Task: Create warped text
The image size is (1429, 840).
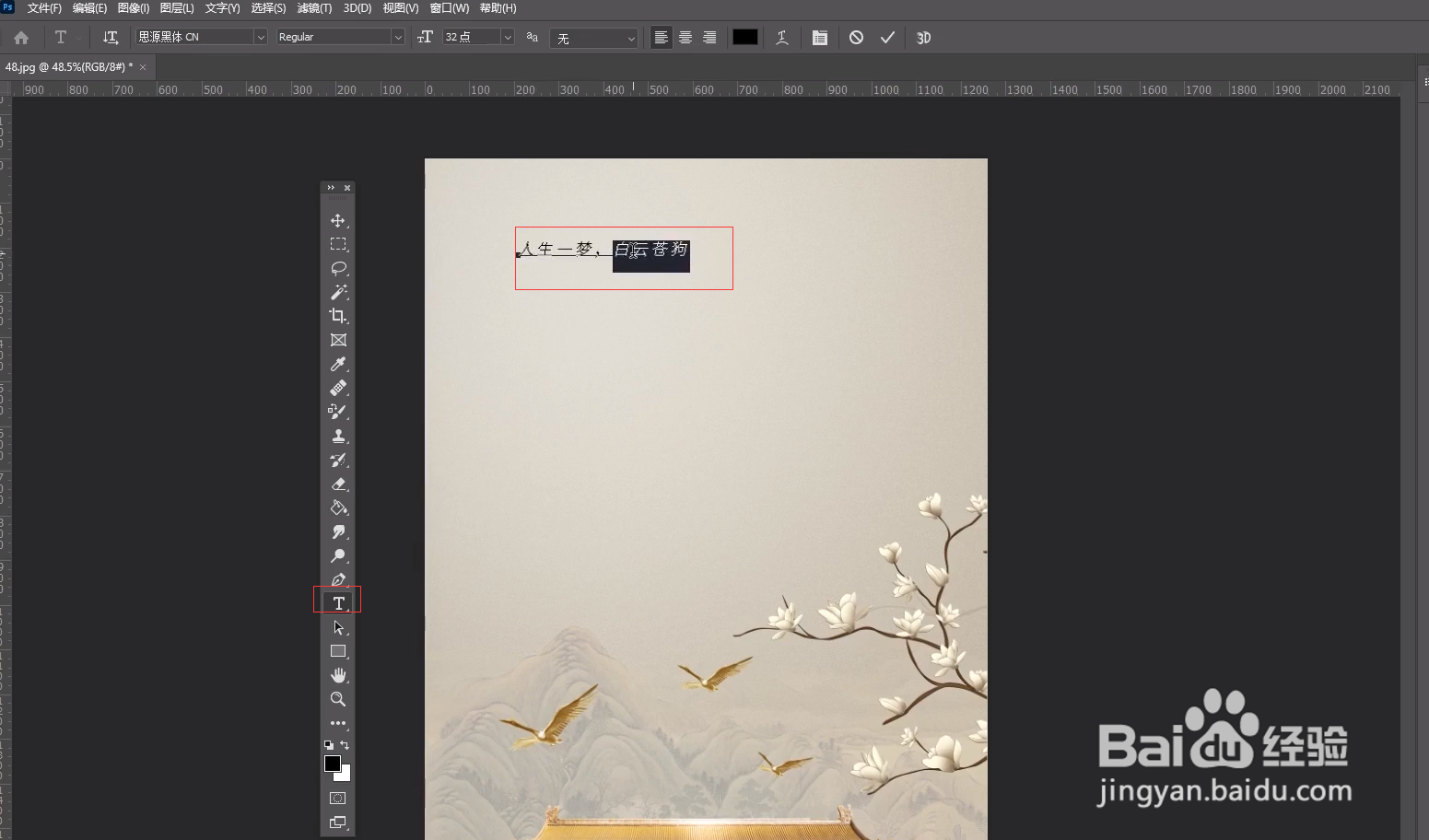Action: point(782,38)
